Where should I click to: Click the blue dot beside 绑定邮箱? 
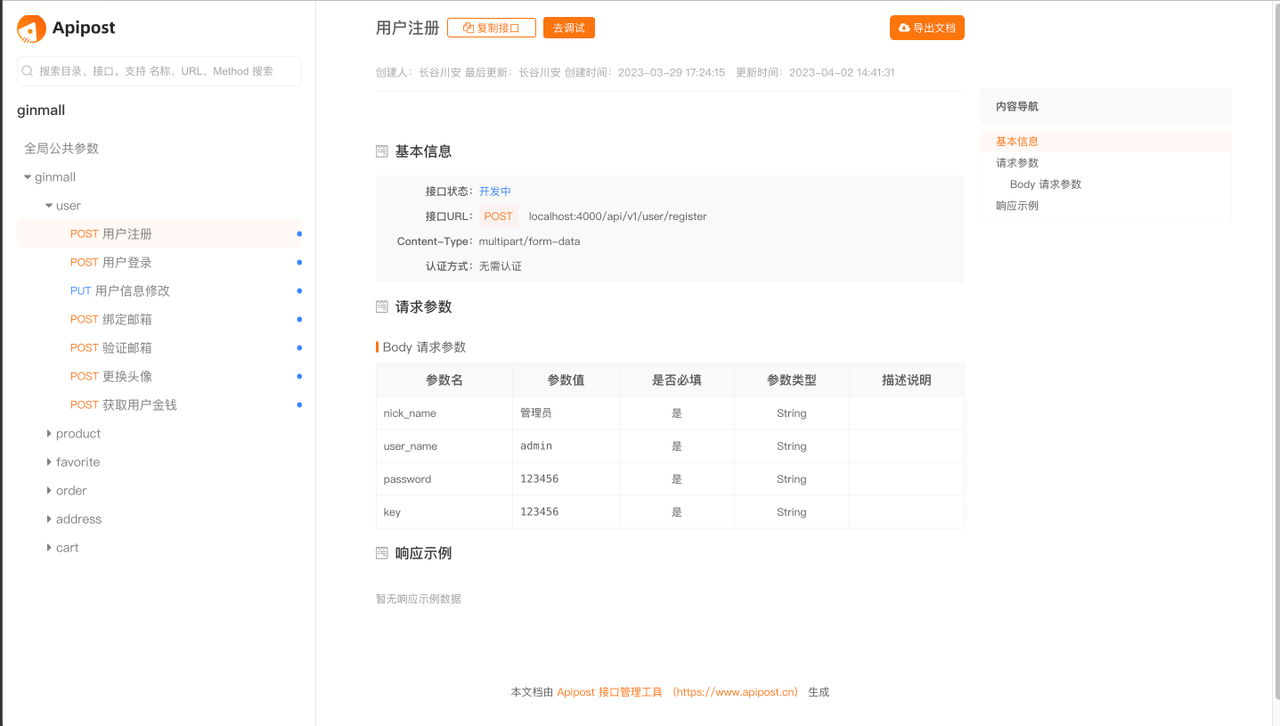(299, 319)
